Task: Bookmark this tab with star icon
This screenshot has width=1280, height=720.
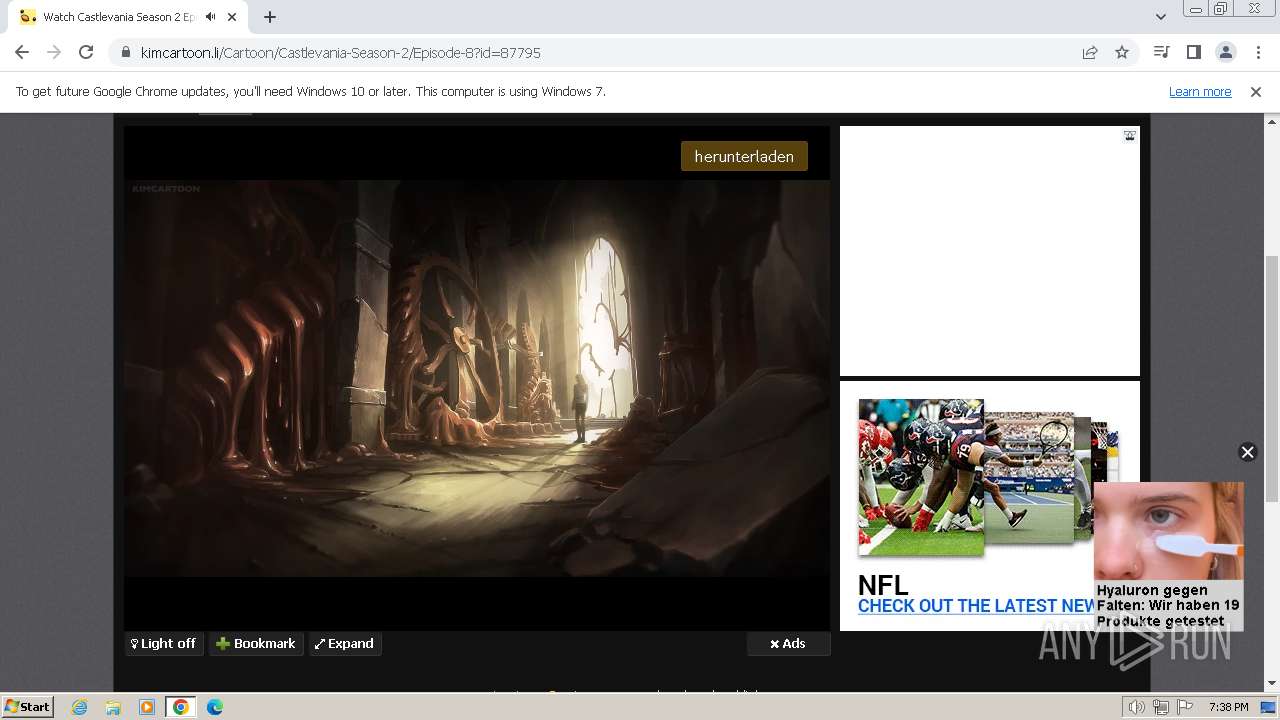Action: pos(1122,52)
